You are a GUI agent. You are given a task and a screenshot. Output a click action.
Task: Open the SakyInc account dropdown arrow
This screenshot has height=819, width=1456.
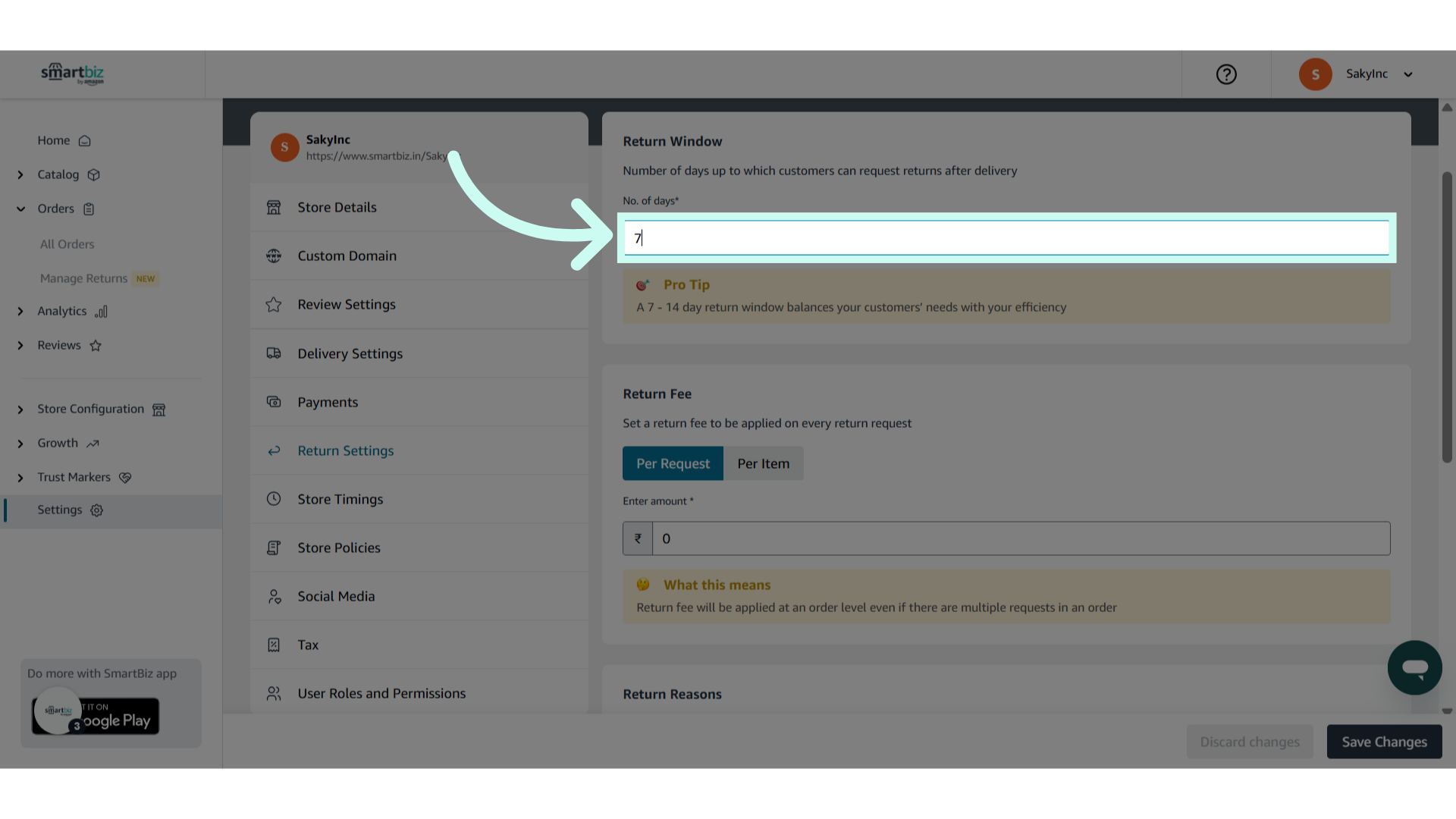(x=1408, y=74)
